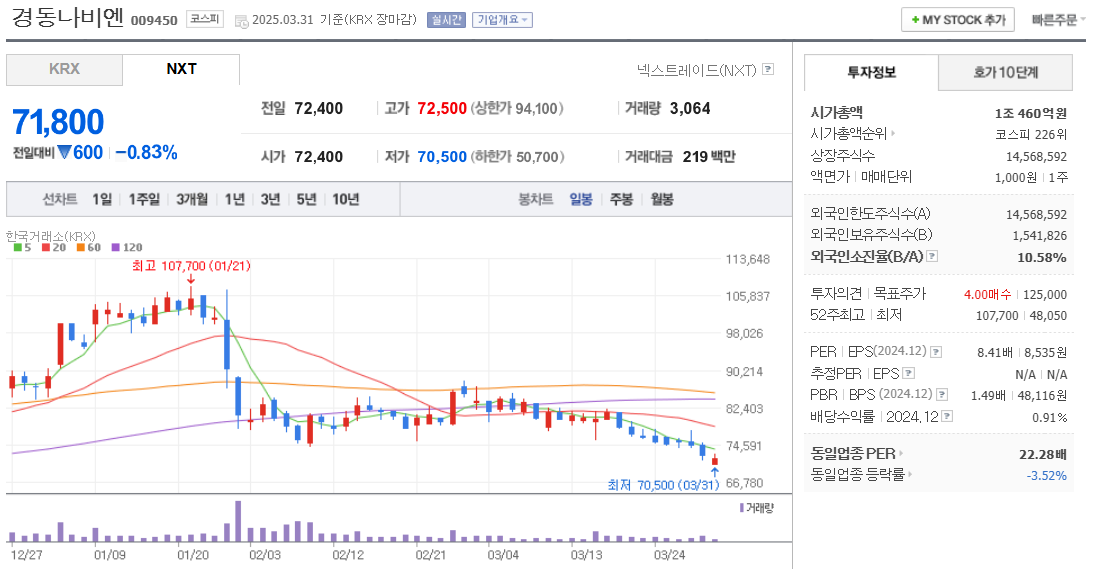Select the 3개월 line chart period

(x=192, y=199)
